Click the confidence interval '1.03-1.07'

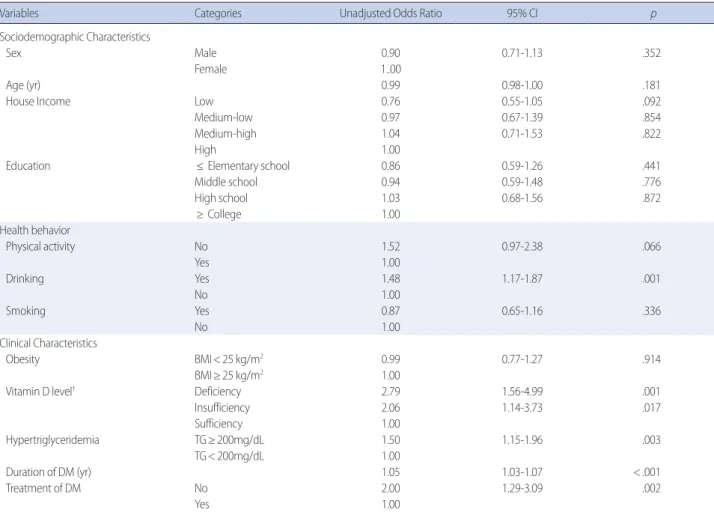coord(522,472)
